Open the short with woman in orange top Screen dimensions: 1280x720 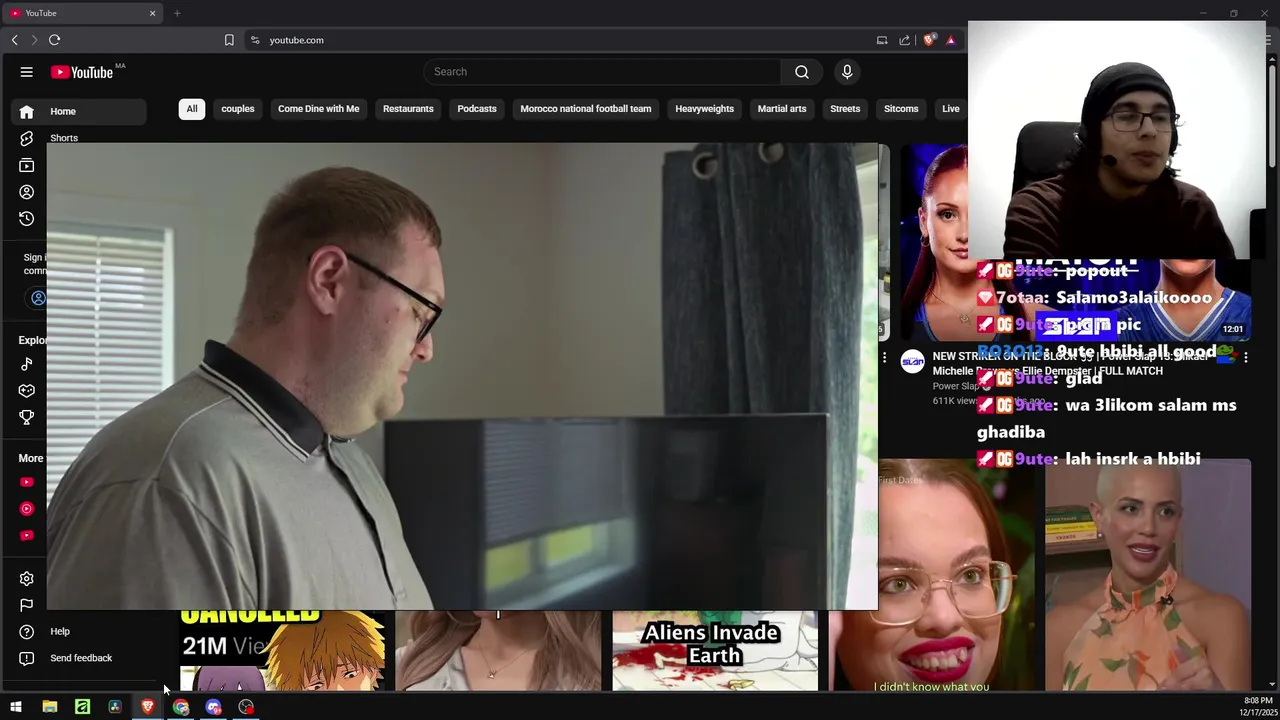(x=1148, y=575)
